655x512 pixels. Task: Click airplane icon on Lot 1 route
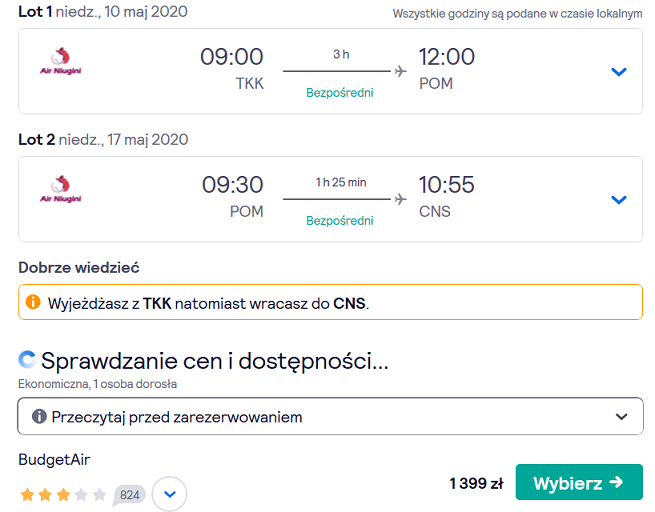click(400, 71)
